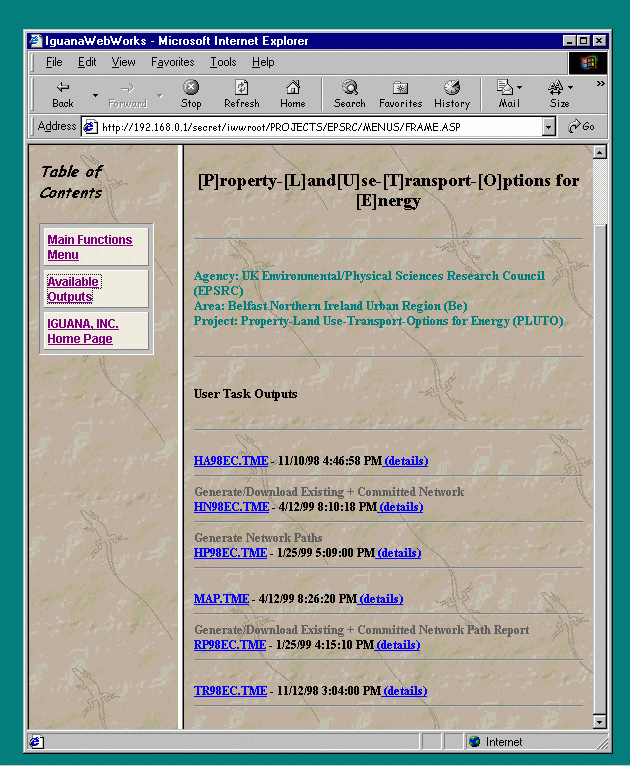Image resolution: width=630 pixels, height=766 pixels.
Task: View details for HA98EC.TME
Action: (406, 461)
